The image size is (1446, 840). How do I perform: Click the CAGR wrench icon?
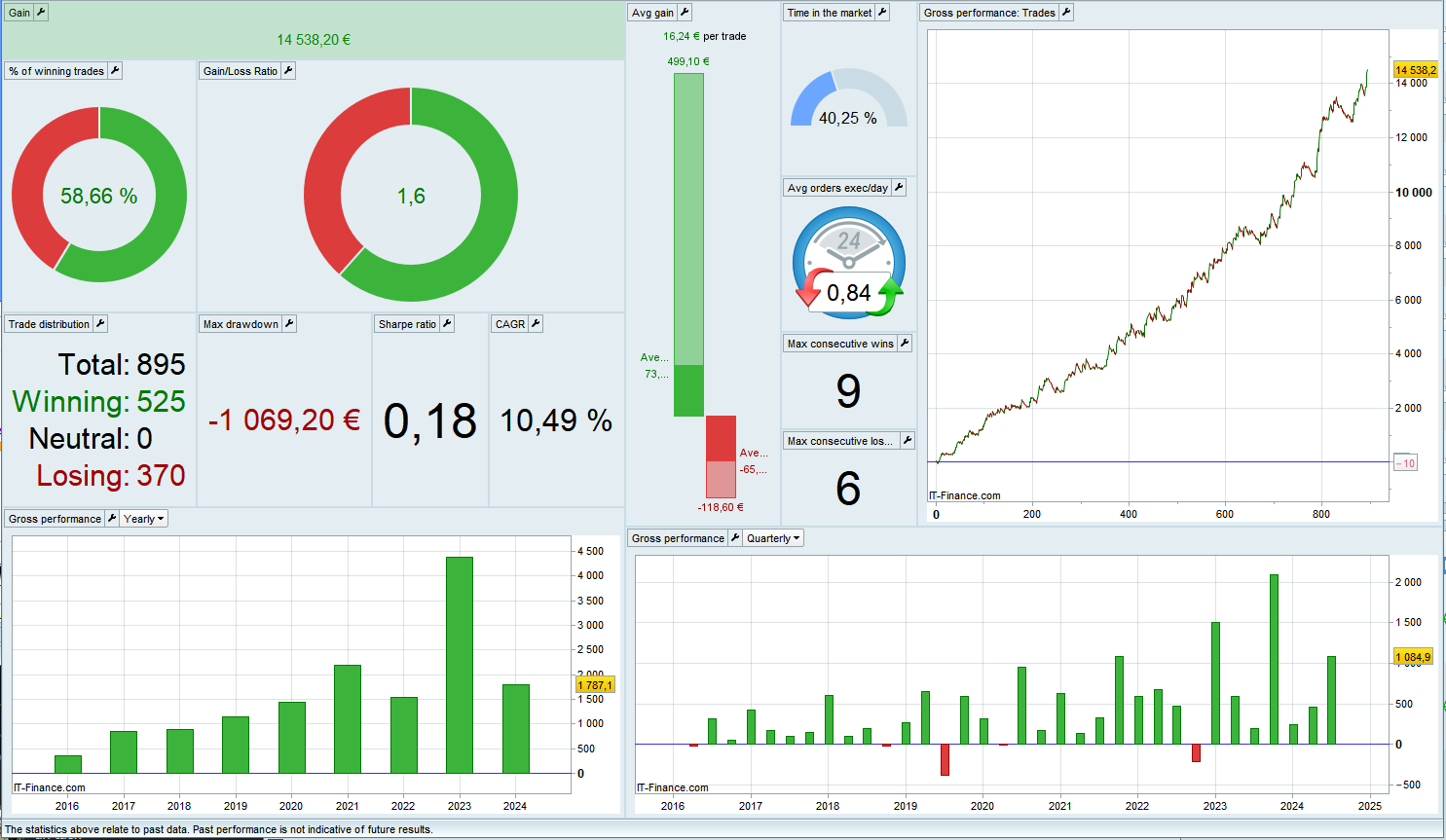click(x=536, y=324)
